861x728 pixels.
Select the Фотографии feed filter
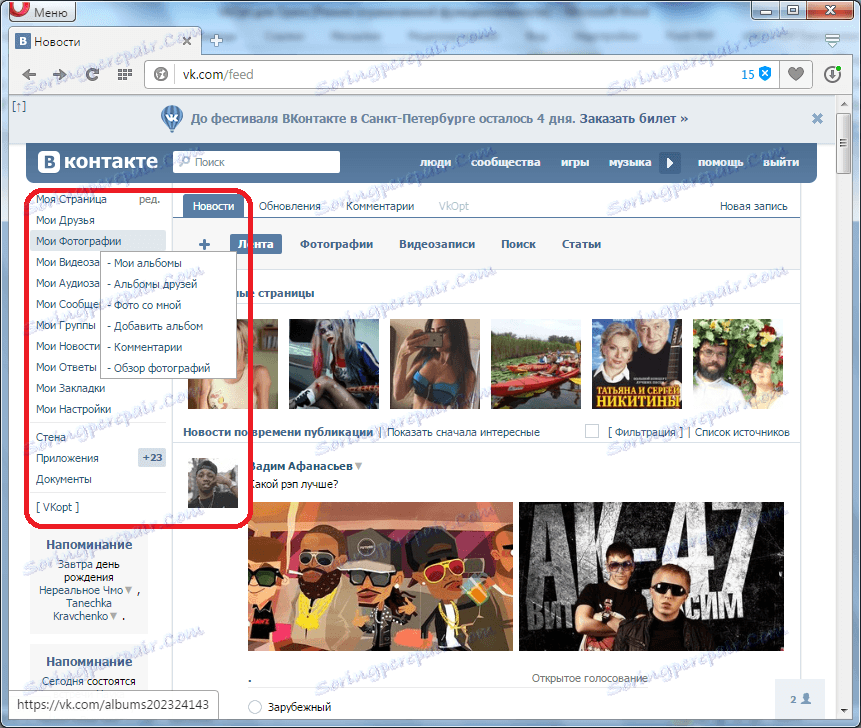[337, 244]
